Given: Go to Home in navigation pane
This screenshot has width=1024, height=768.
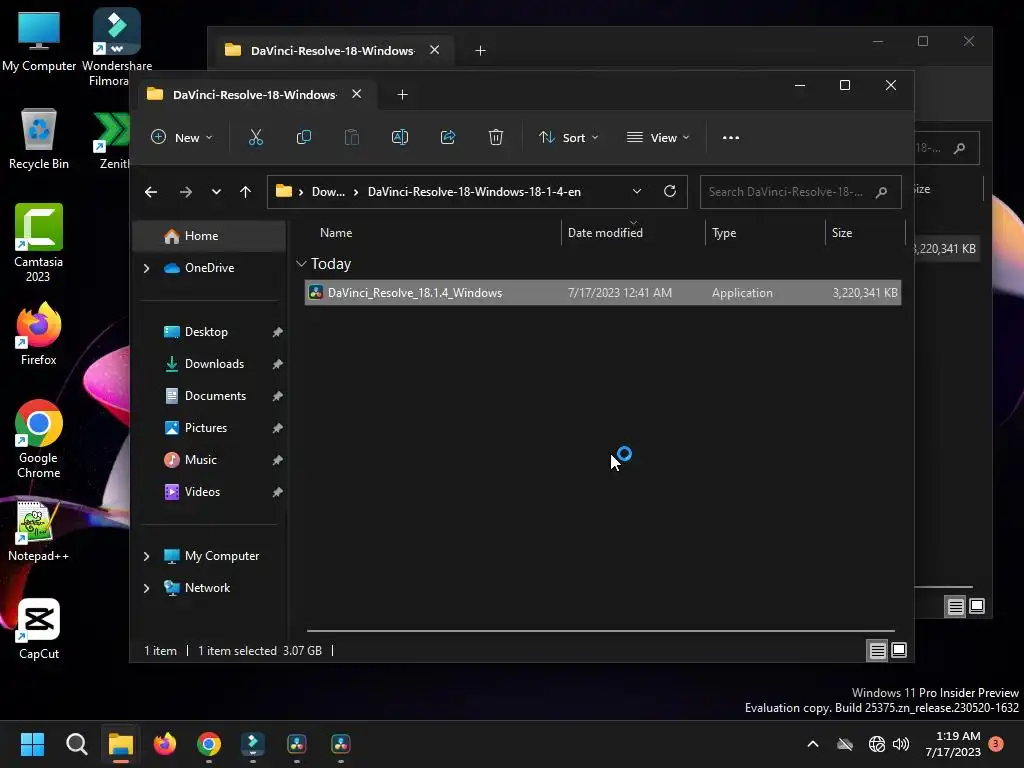Looking at the screenshot, I should point(209,236).
